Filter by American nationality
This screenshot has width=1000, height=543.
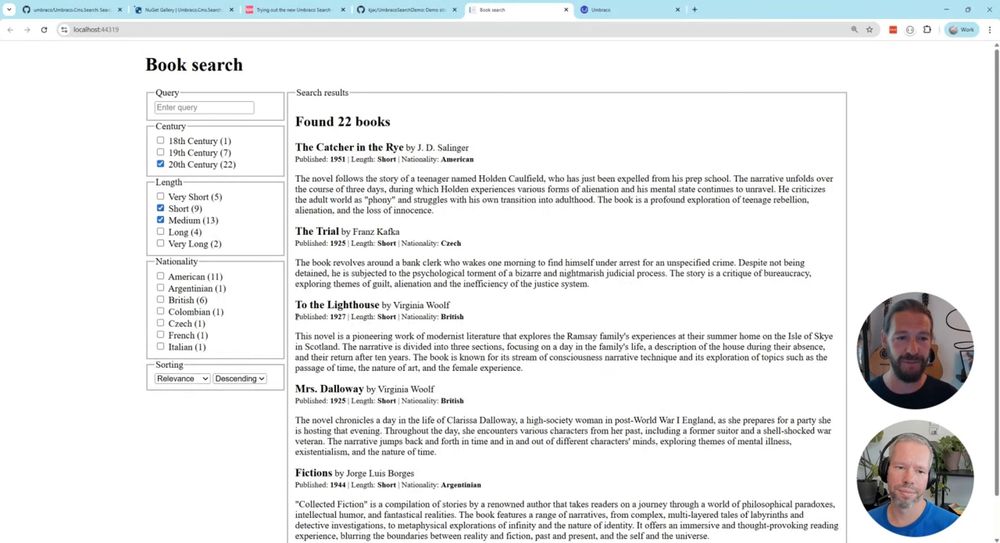click(160, 276)
